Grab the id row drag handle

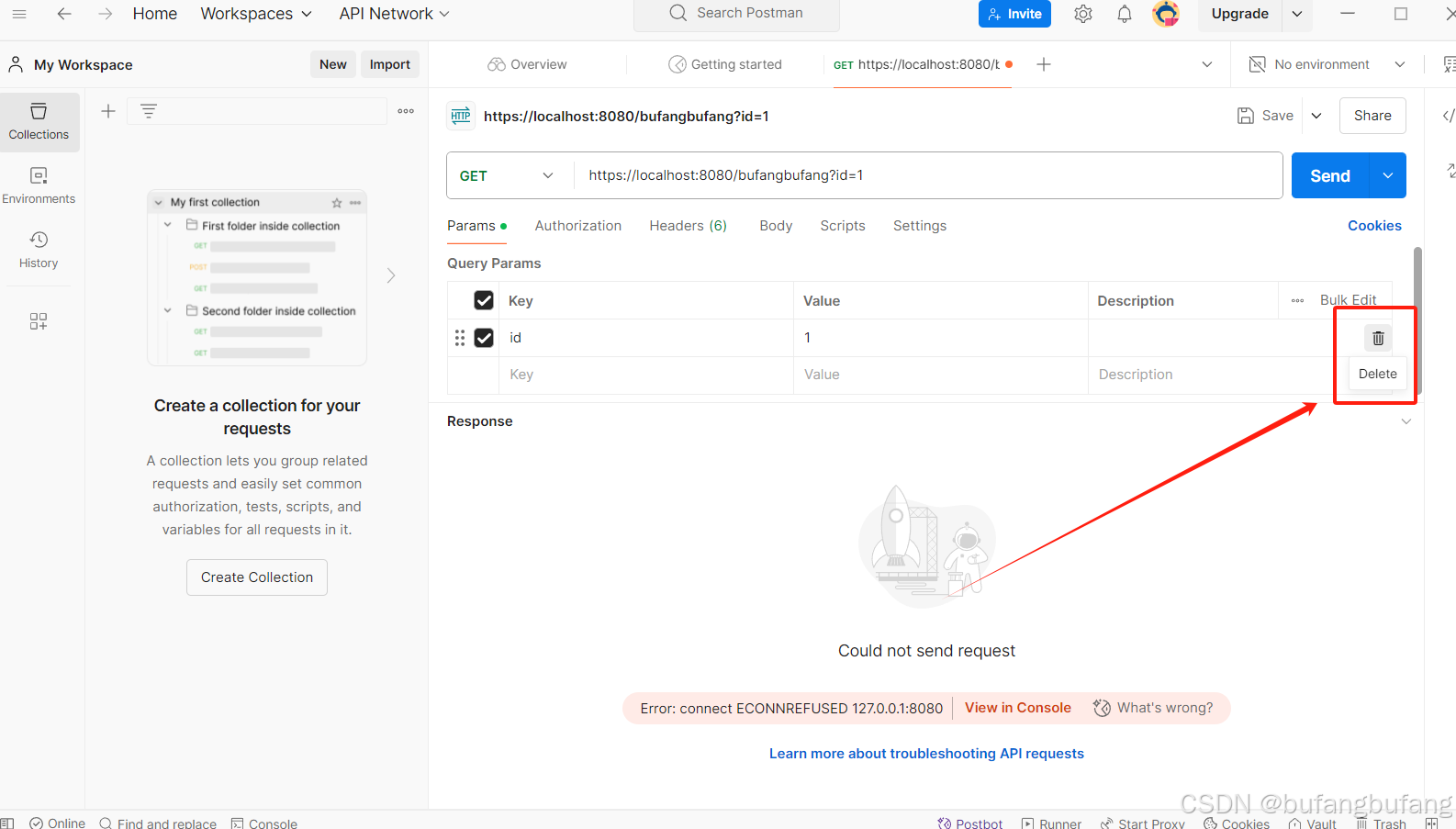pos(460,338)
